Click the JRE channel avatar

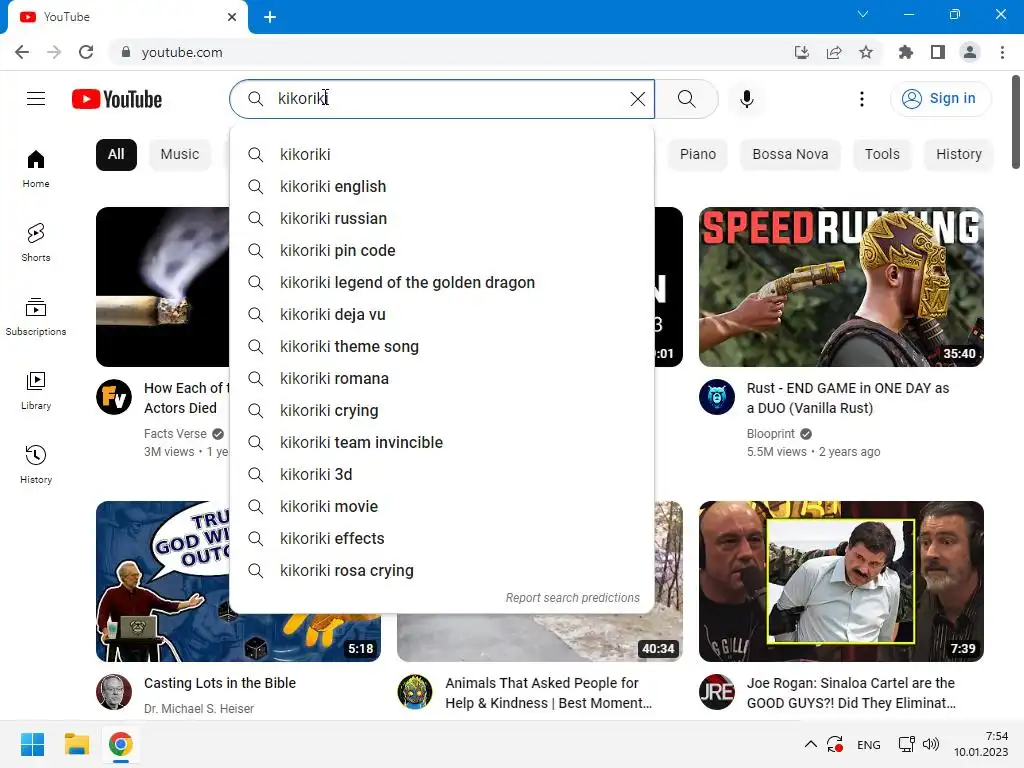(716, 692)
